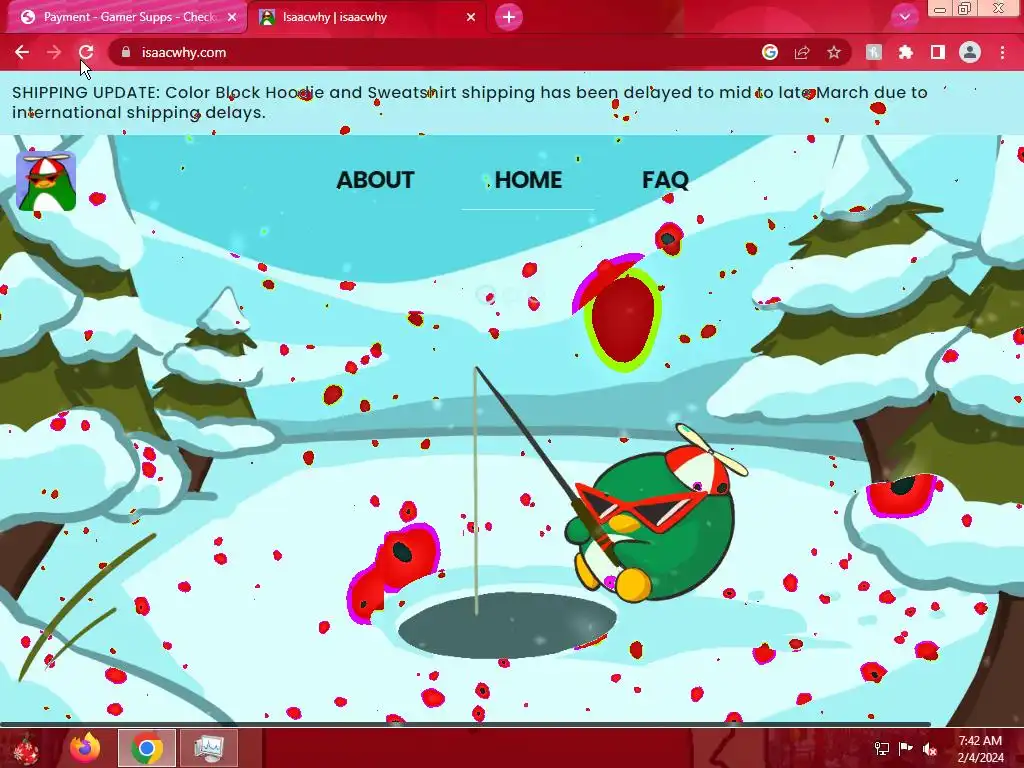Open the Chrome profile avatar
Screen dimensions: 1024x768
970,52
